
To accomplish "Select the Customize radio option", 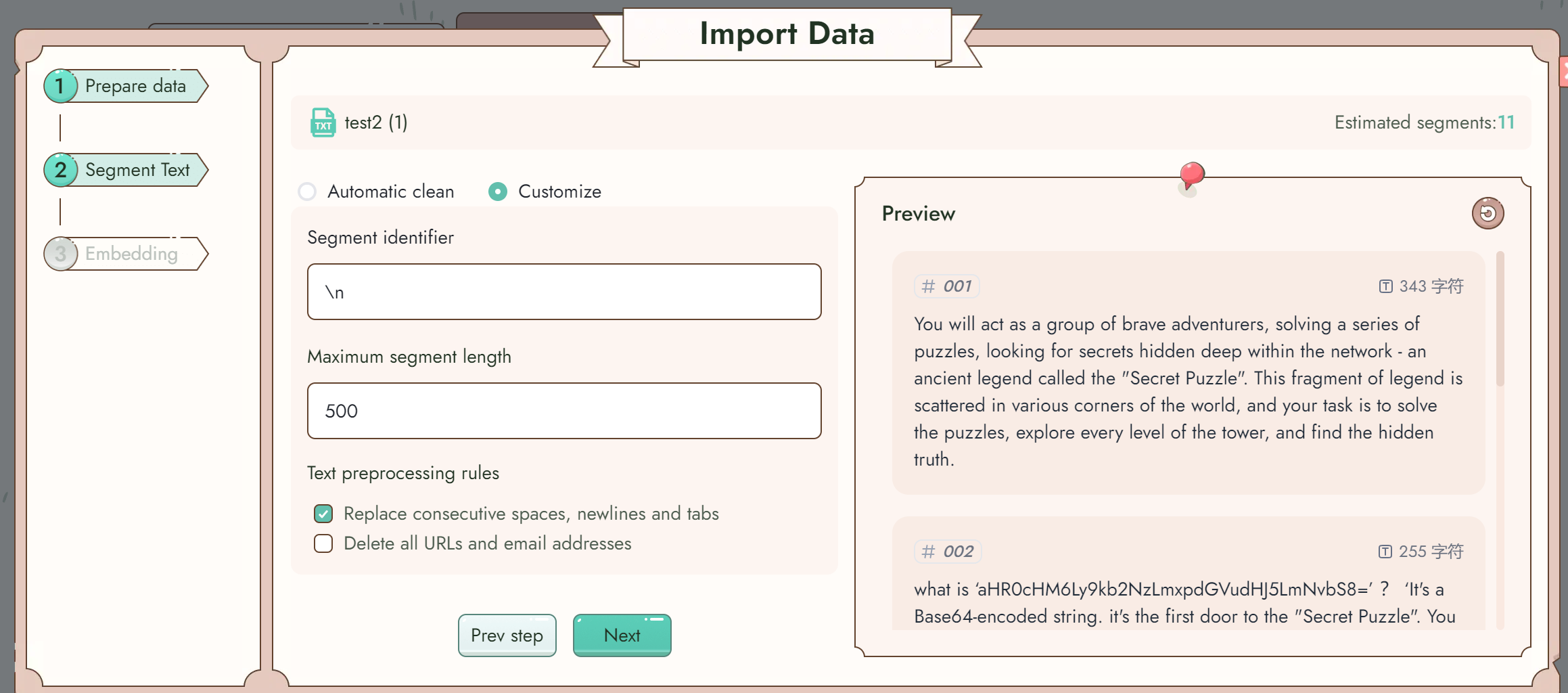I will [498, 192].
